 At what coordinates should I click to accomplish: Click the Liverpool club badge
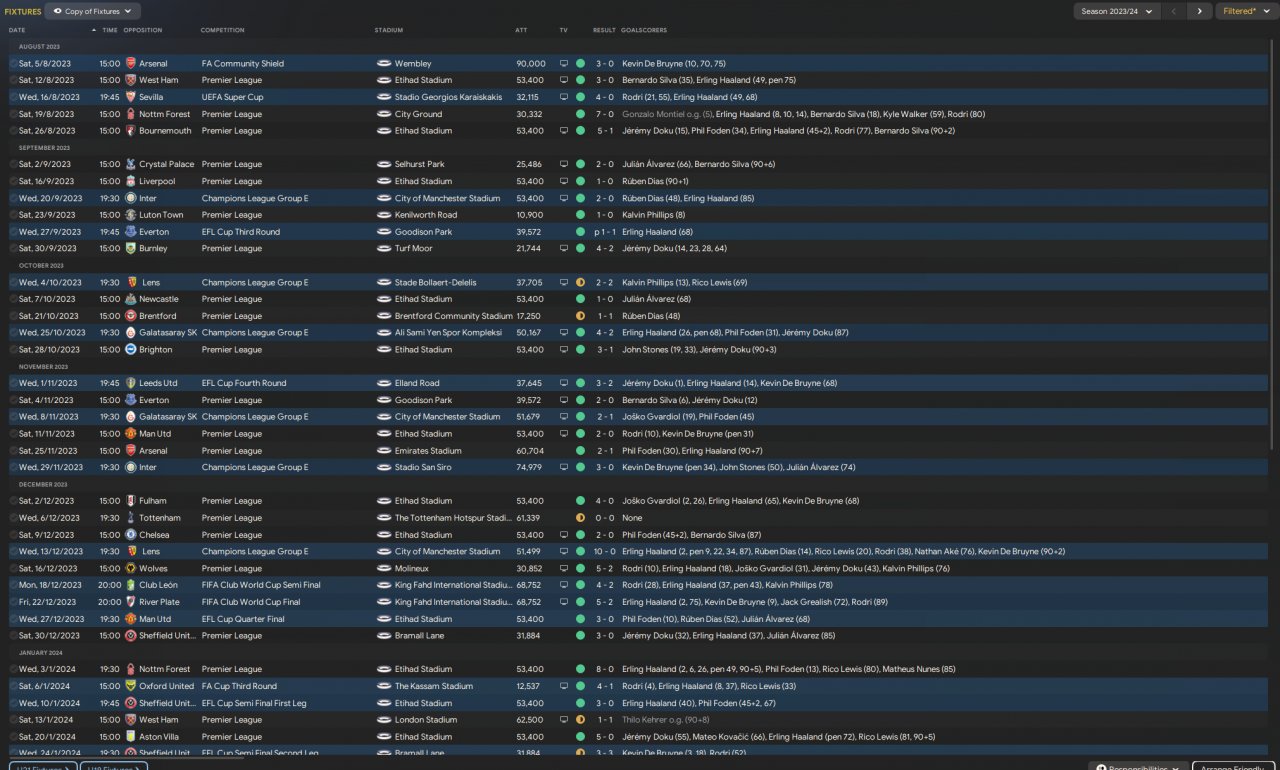click(x=131, y=181)
